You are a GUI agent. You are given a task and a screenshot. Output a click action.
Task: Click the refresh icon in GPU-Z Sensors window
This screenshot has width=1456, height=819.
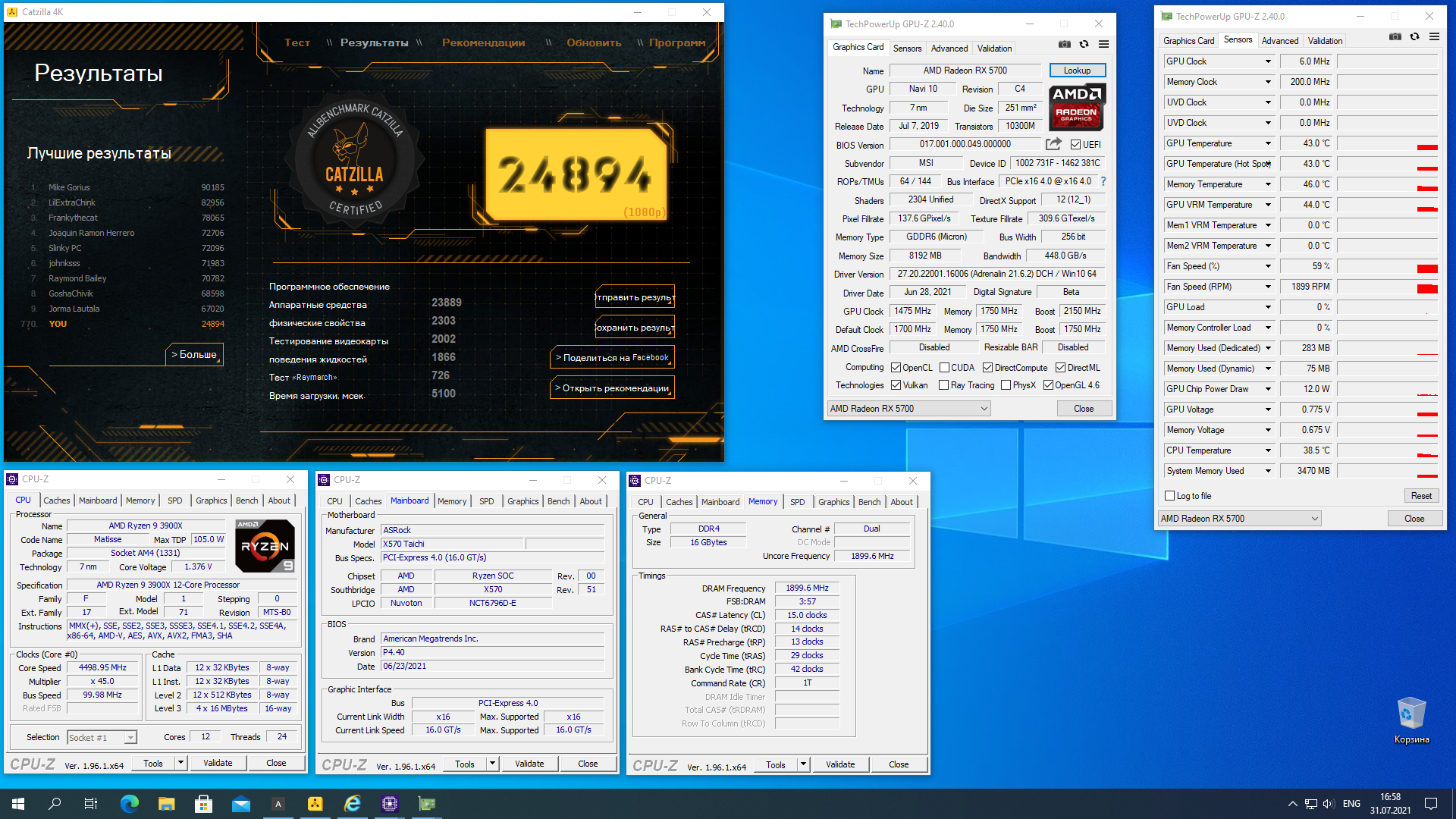coord(1414,36)
